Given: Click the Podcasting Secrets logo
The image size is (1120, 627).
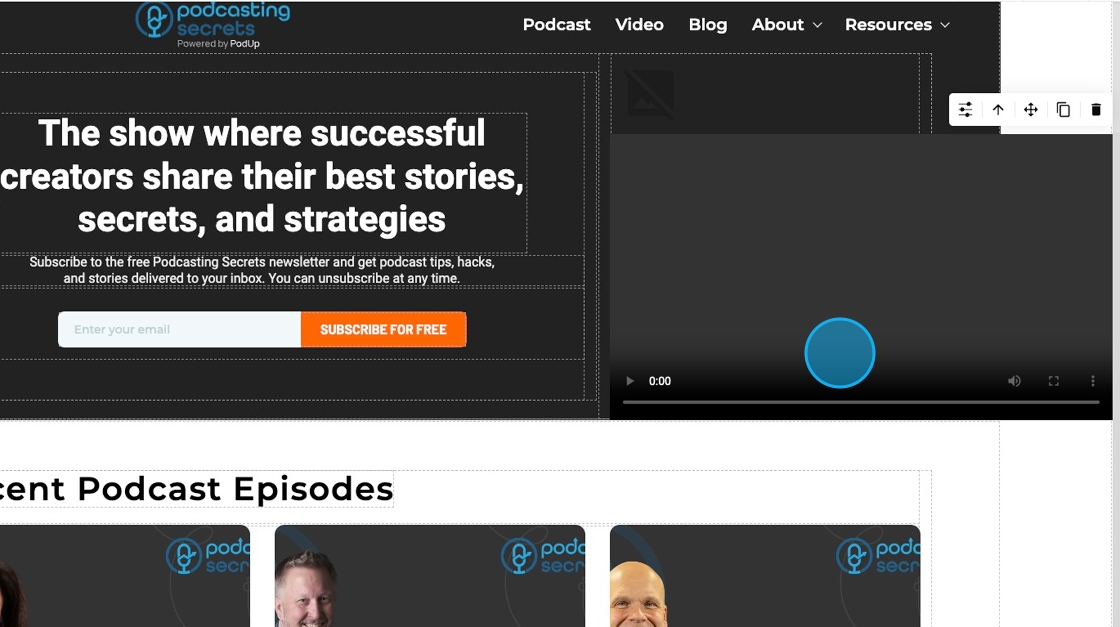Looking at the screenshot, I should (x=213, y=25).
